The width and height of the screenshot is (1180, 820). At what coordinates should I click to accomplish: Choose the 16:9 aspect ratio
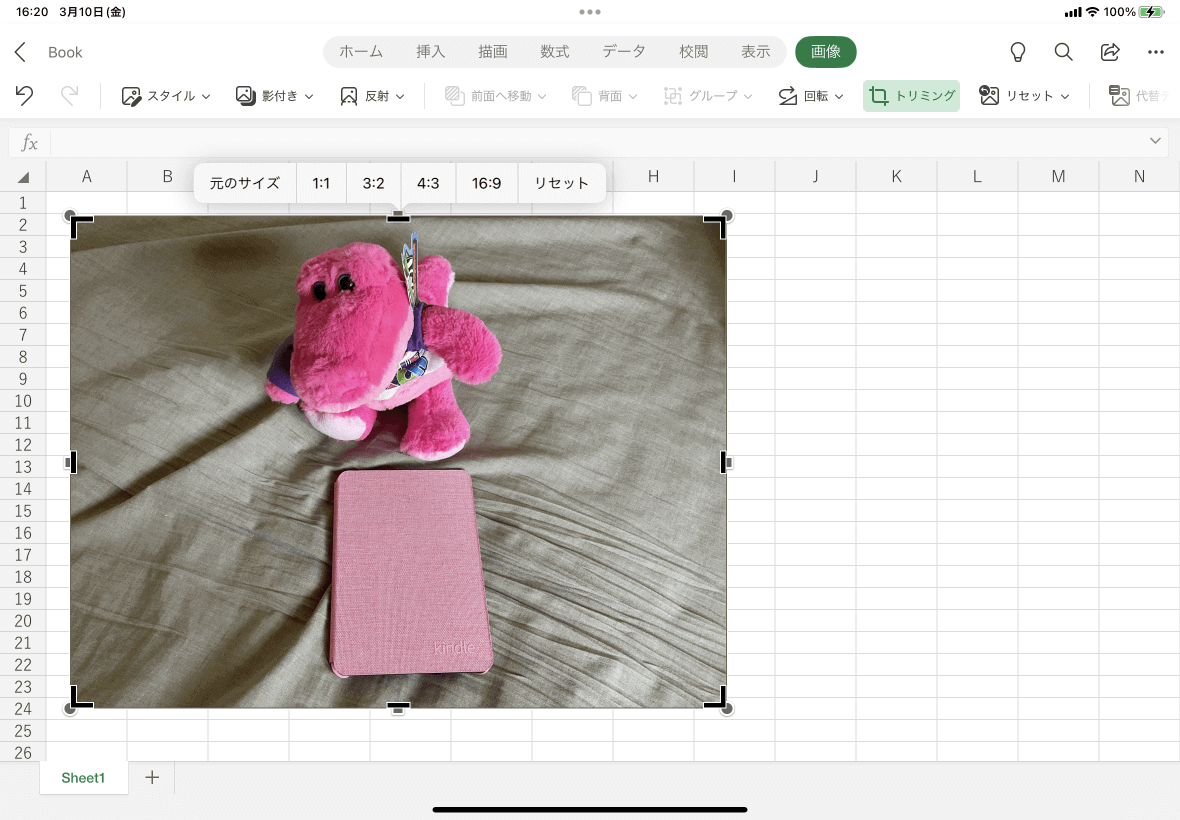pos(486,183)
